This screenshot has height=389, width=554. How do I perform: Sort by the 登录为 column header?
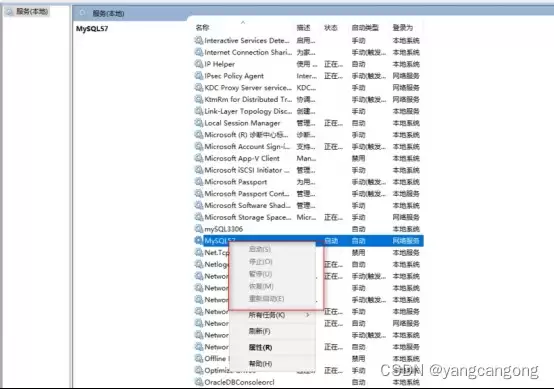tap(403, 28)
